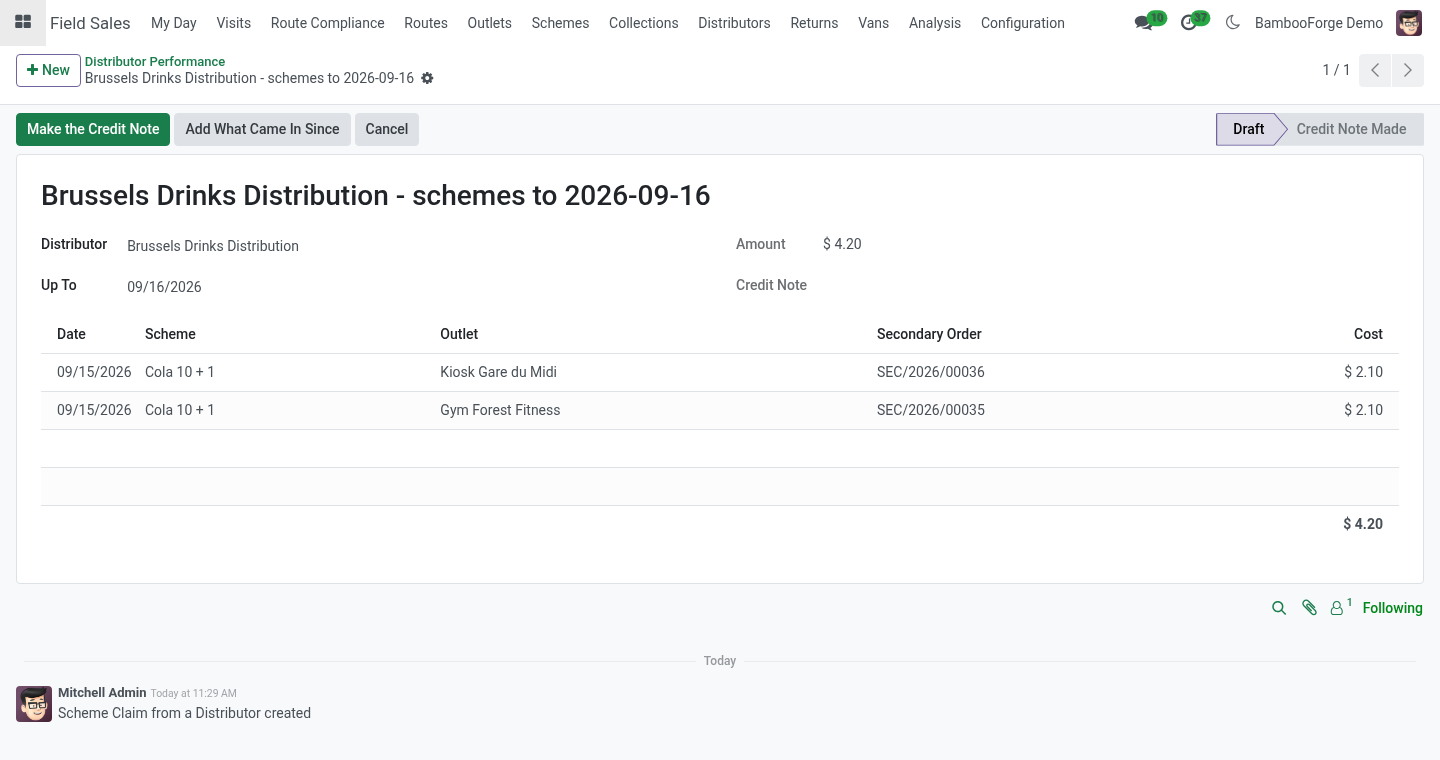The height and width of the screenshot is (760, 1440).
Task: Click Add What Came In Since
Action: point(262,129)
